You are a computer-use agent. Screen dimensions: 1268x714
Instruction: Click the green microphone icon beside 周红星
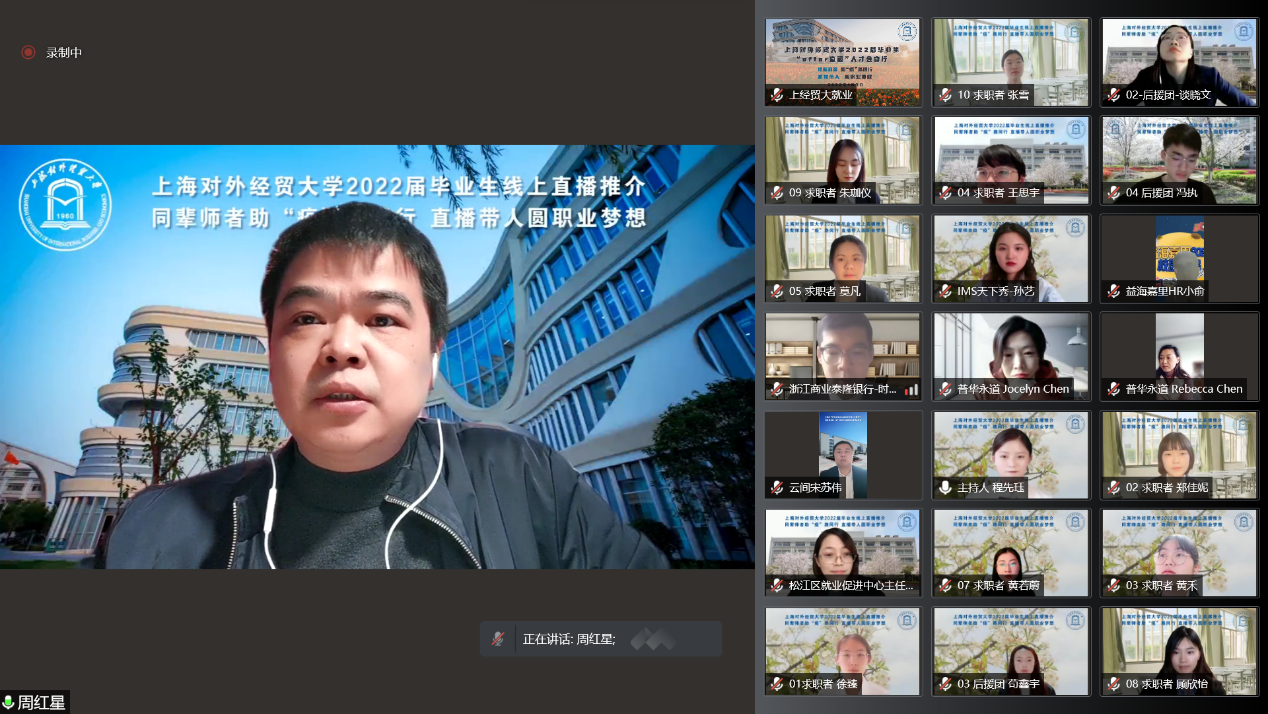[8, 703]
